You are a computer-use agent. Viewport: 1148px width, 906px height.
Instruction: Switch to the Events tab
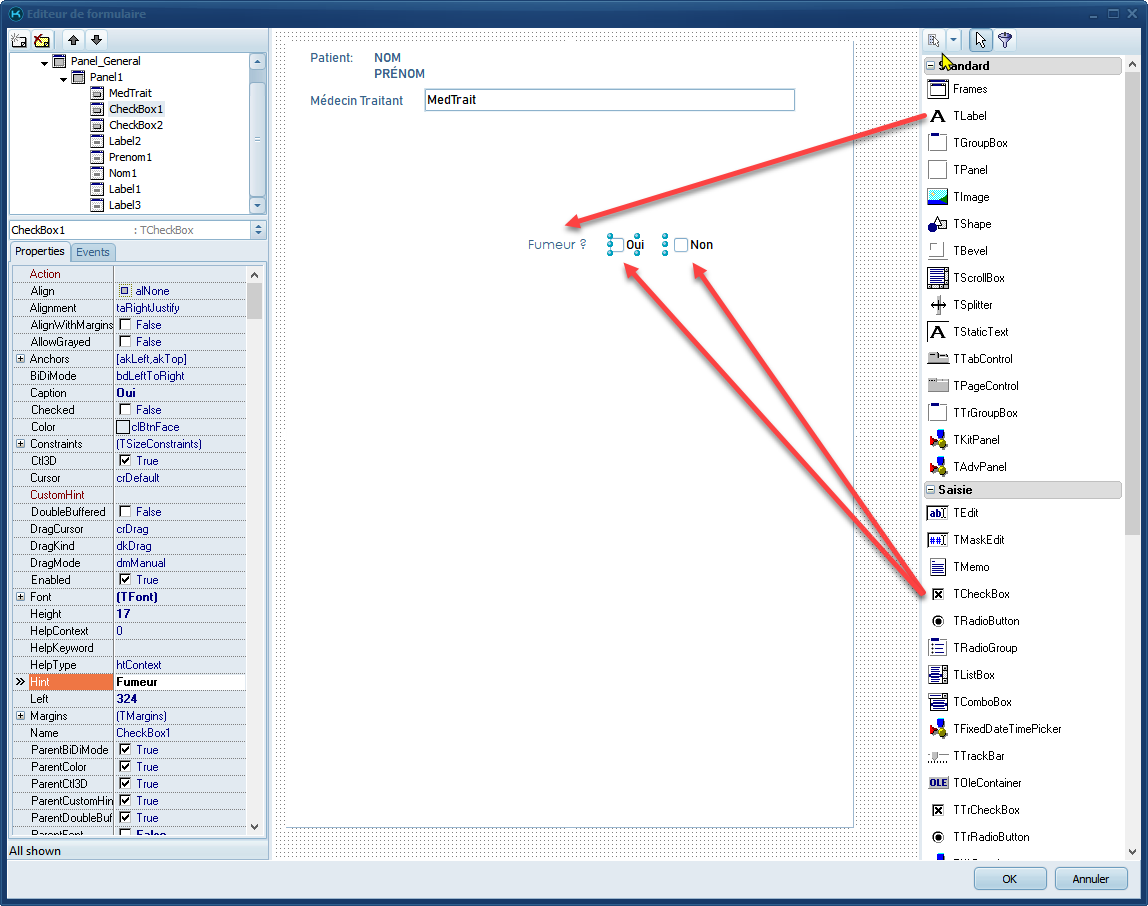93,252
